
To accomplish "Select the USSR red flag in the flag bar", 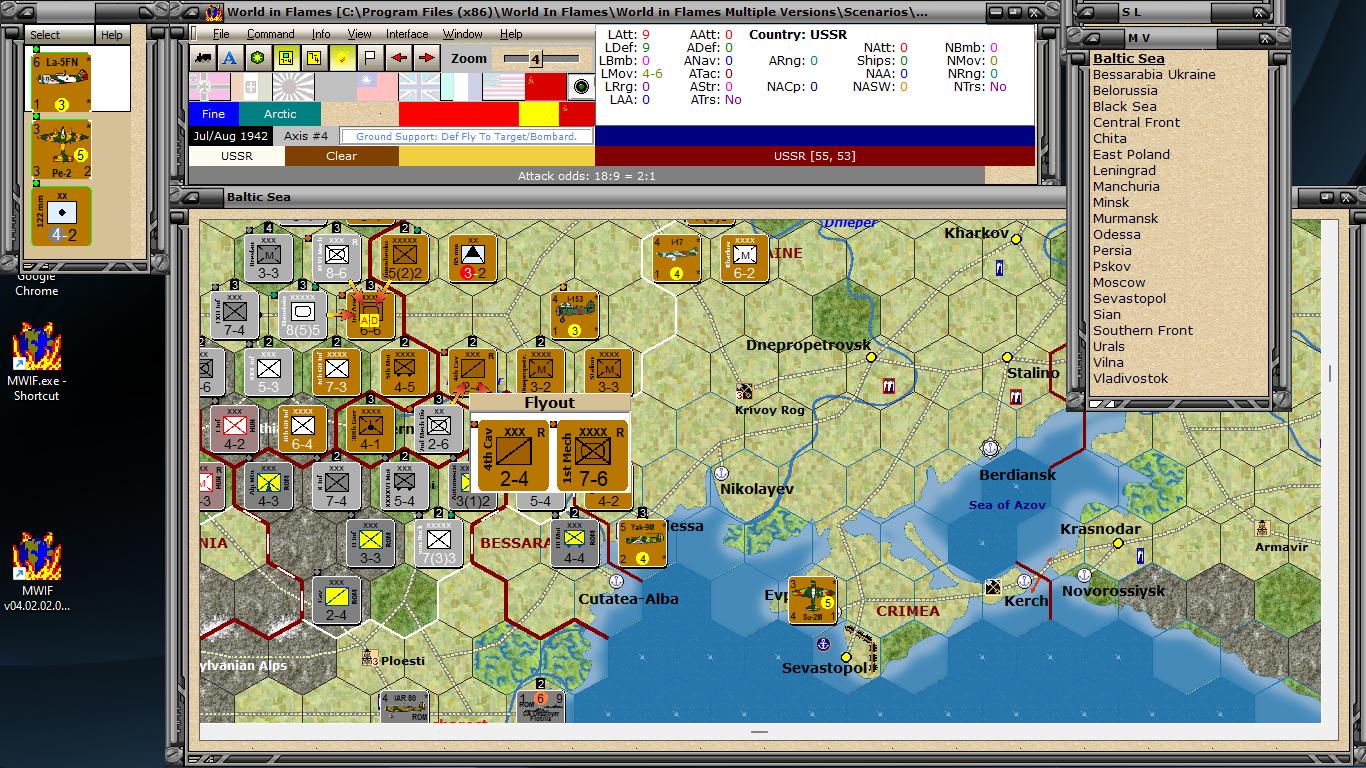I will point(545,87).
